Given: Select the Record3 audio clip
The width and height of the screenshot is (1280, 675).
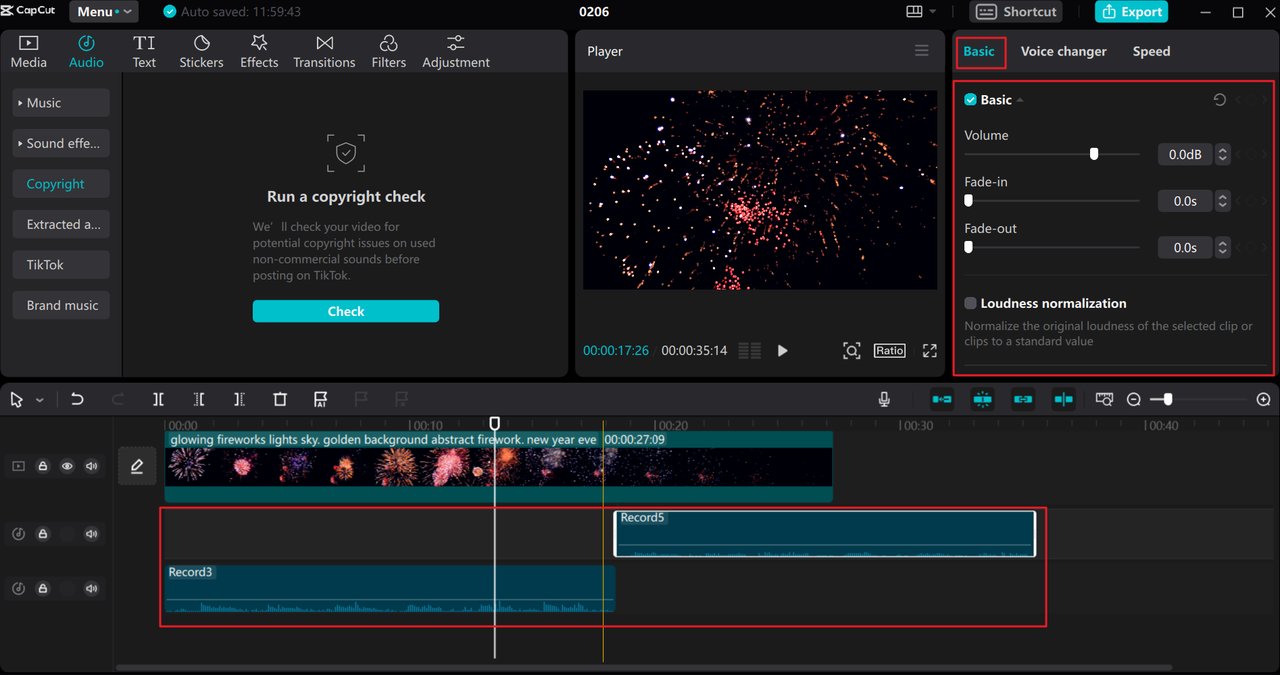Looking at the screenshot, I should click(390, 588).
